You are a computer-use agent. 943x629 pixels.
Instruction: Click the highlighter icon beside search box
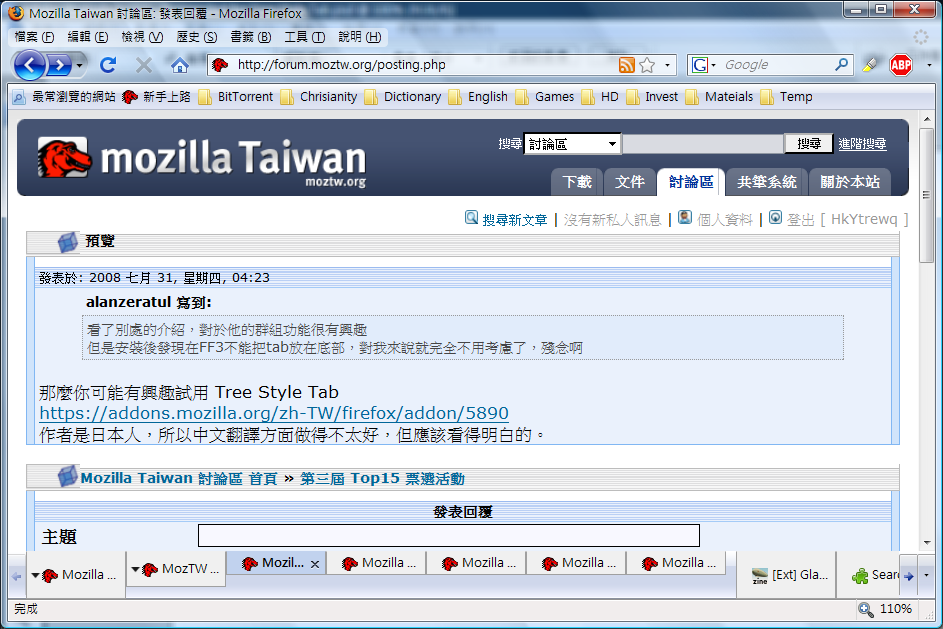pyautogui.click(x=870, y=65)
